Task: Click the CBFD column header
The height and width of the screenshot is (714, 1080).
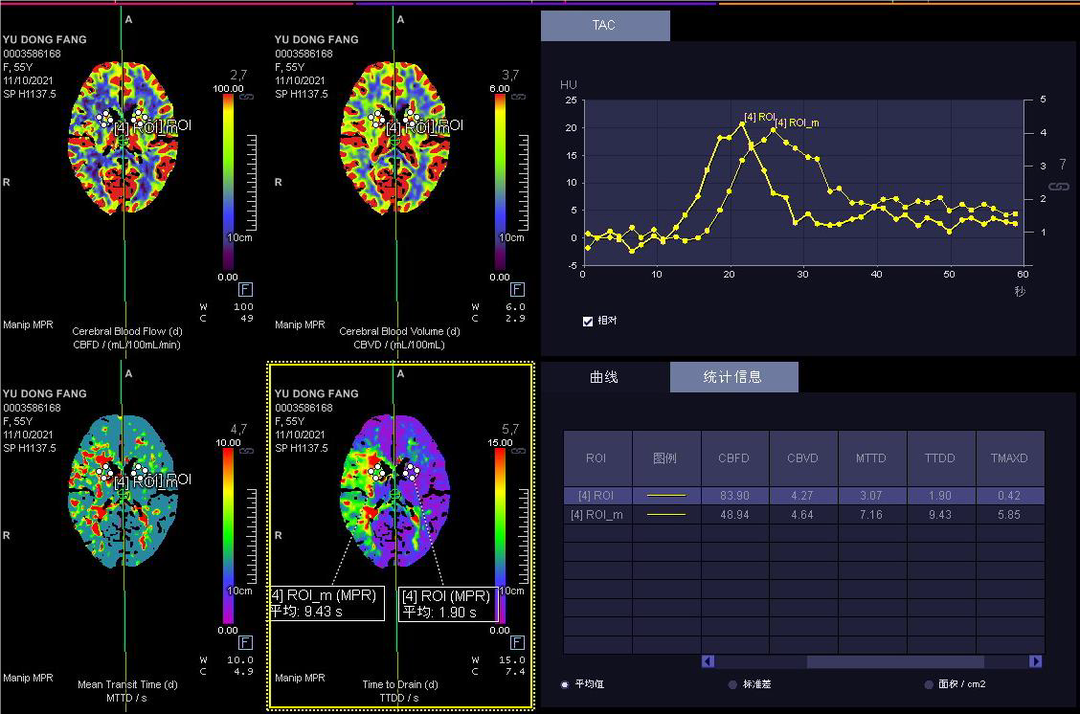Action: point(735,458)
